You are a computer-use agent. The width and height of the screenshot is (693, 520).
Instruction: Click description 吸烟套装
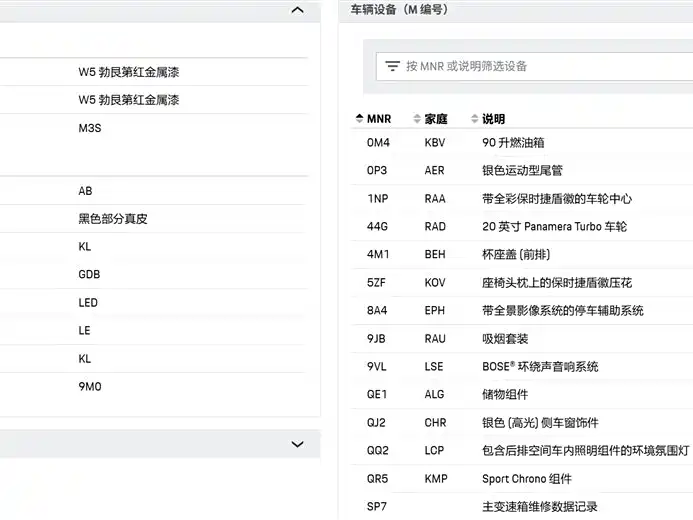click(505, 339)
